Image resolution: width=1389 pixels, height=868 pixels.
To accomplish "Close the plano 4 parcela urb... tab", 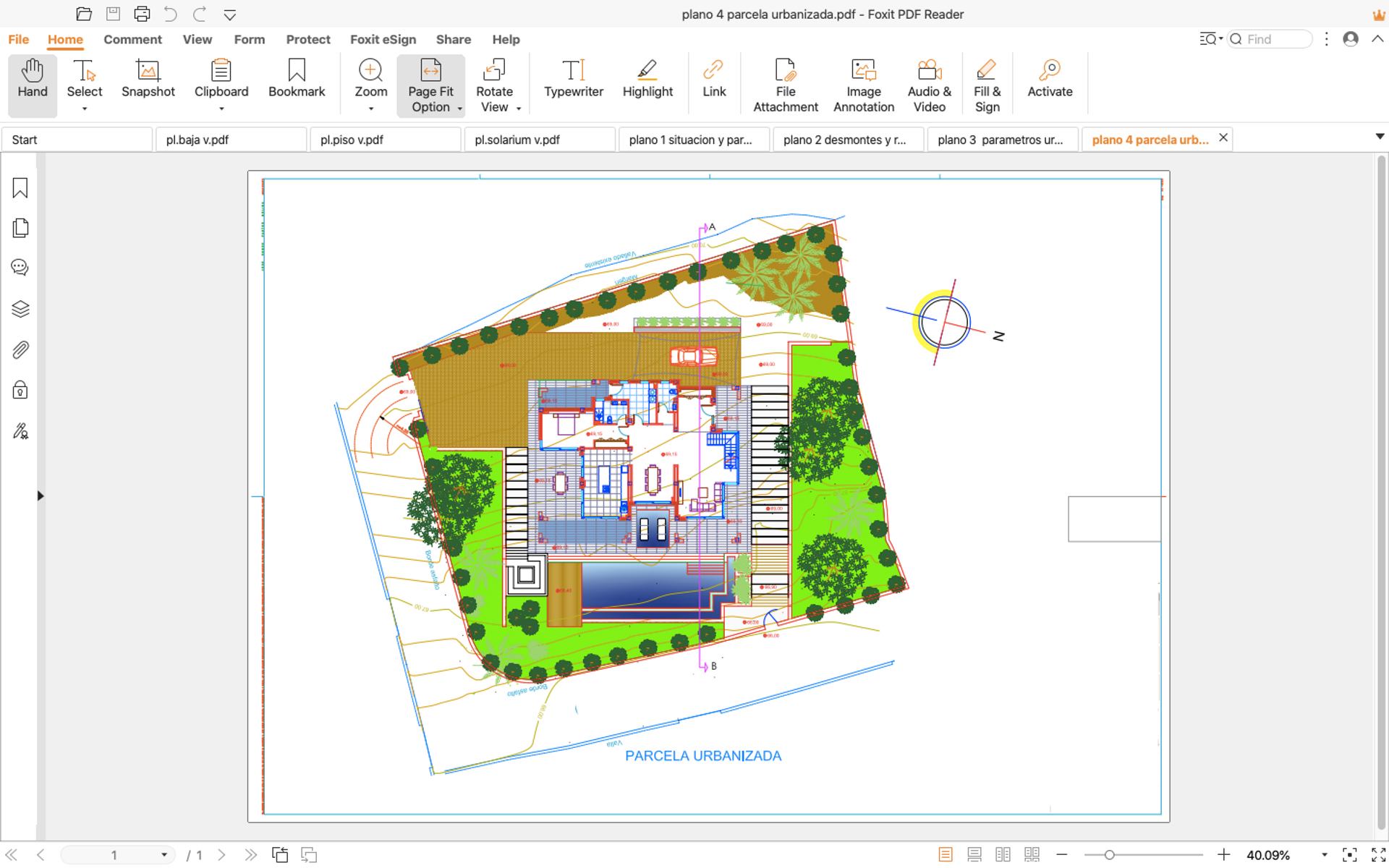I will 1224,139.
